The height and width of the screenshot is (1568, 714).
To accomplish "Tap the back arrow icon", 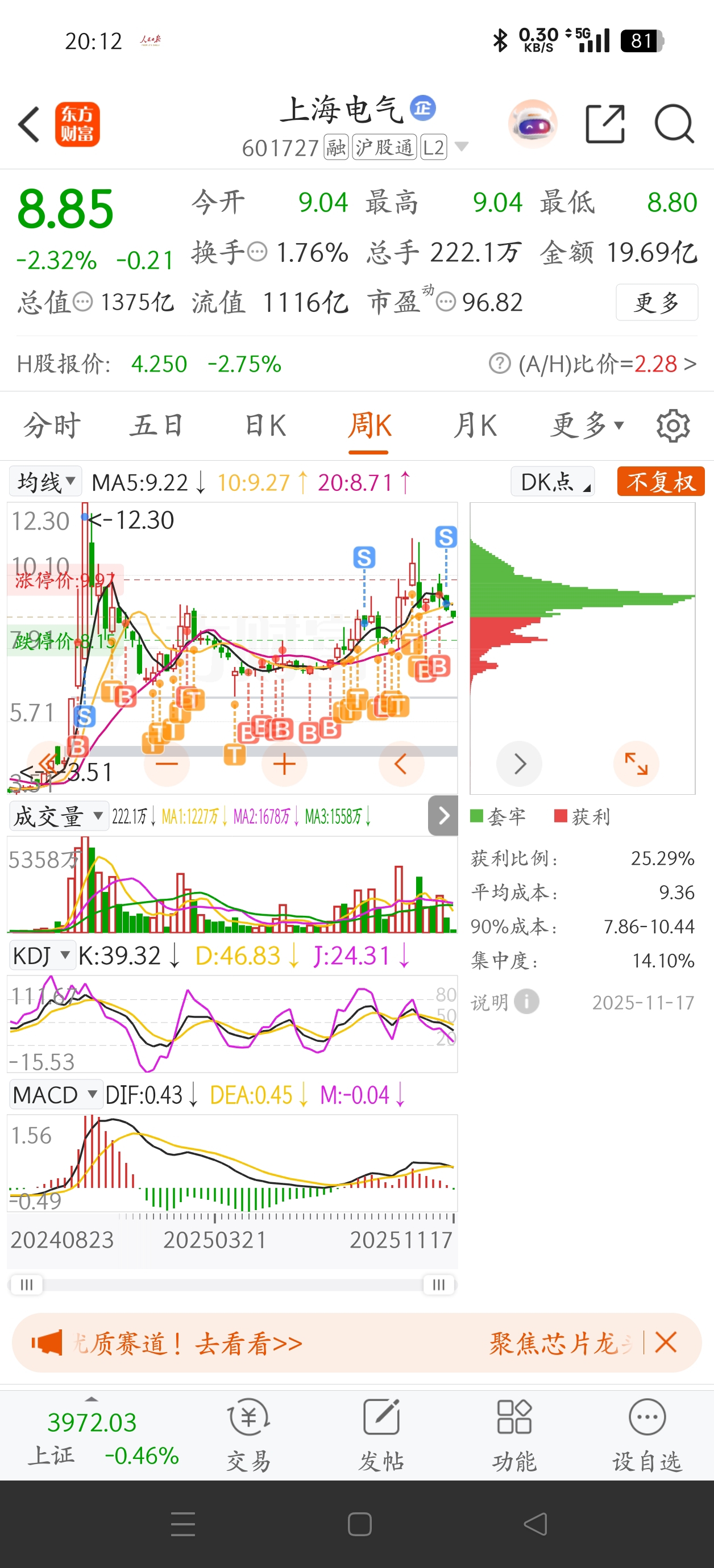I will [28, 124].
